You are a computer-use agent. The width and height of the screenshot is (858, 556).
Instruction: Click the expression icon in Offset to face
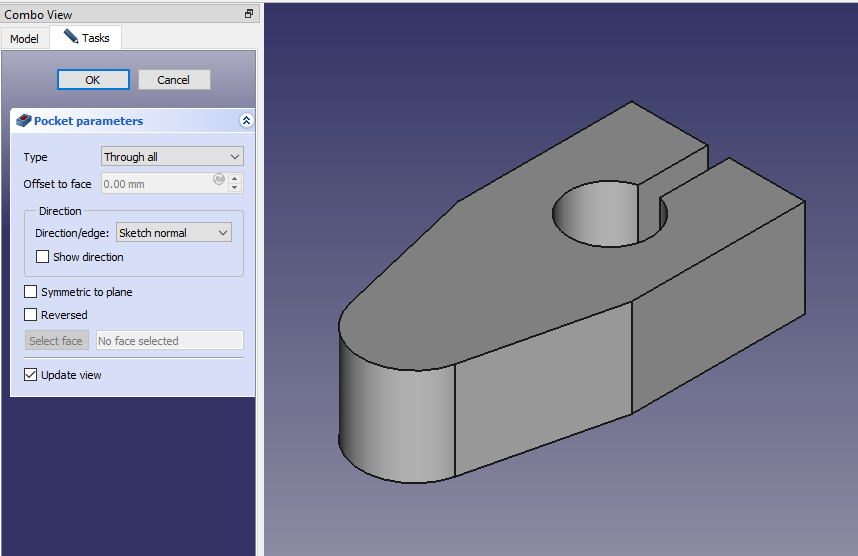coord(219,180)
